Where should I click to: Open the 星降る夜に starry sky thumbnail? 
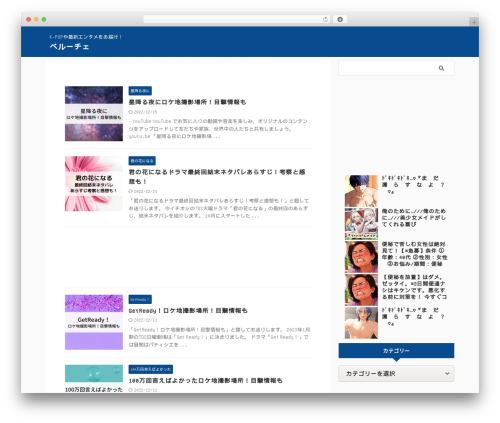[94, 114]
